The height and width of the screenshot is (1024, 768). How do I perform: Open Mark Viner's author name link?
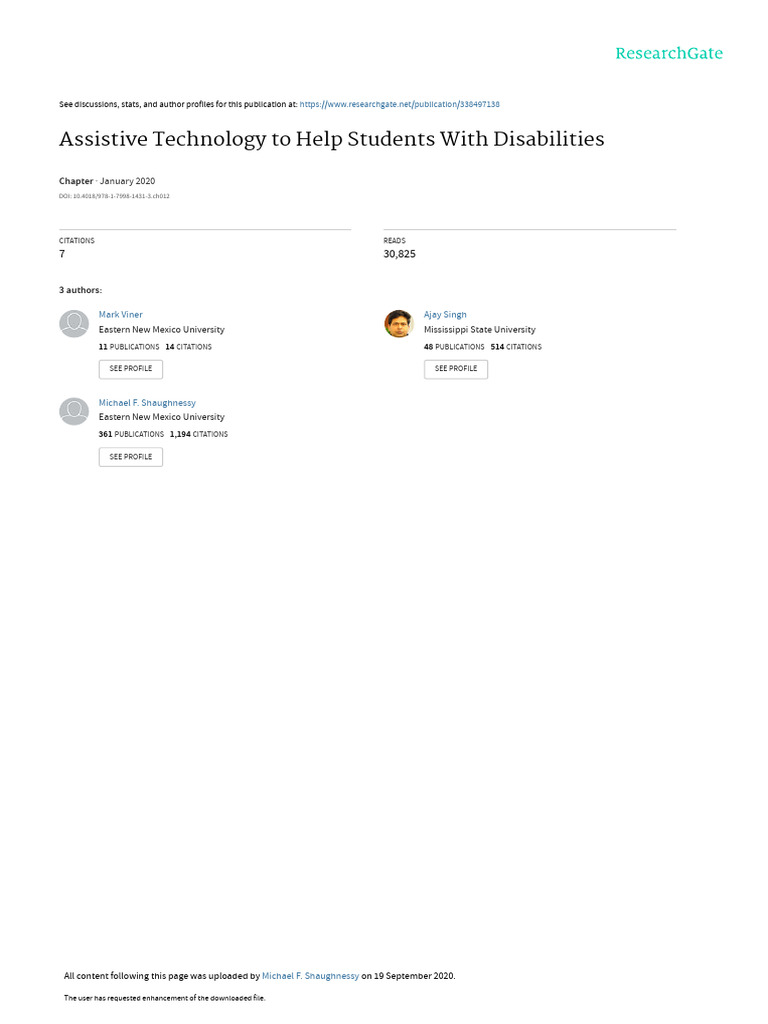(x=120, y=315)
